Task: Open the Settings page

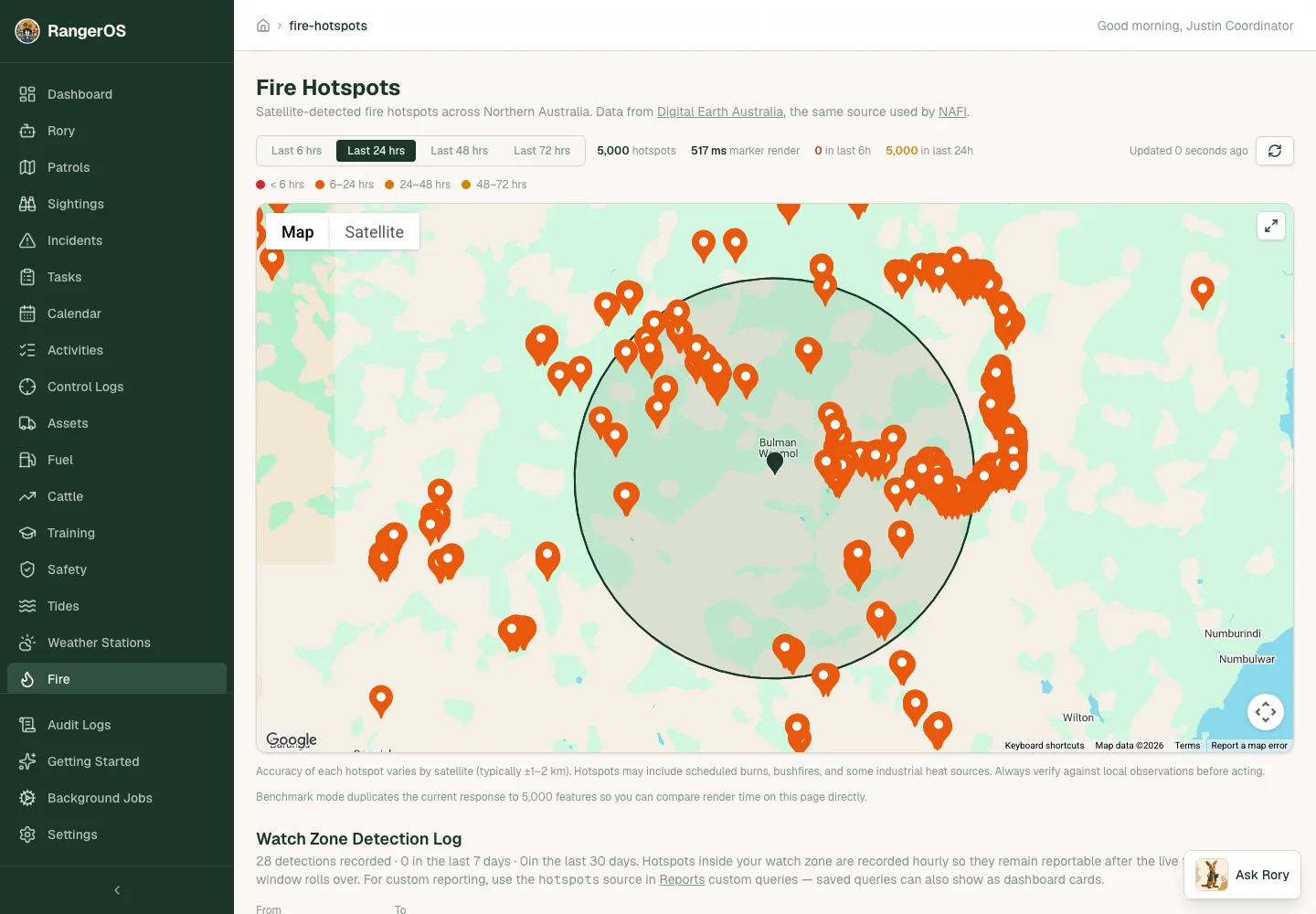Action: pos(117,834)
